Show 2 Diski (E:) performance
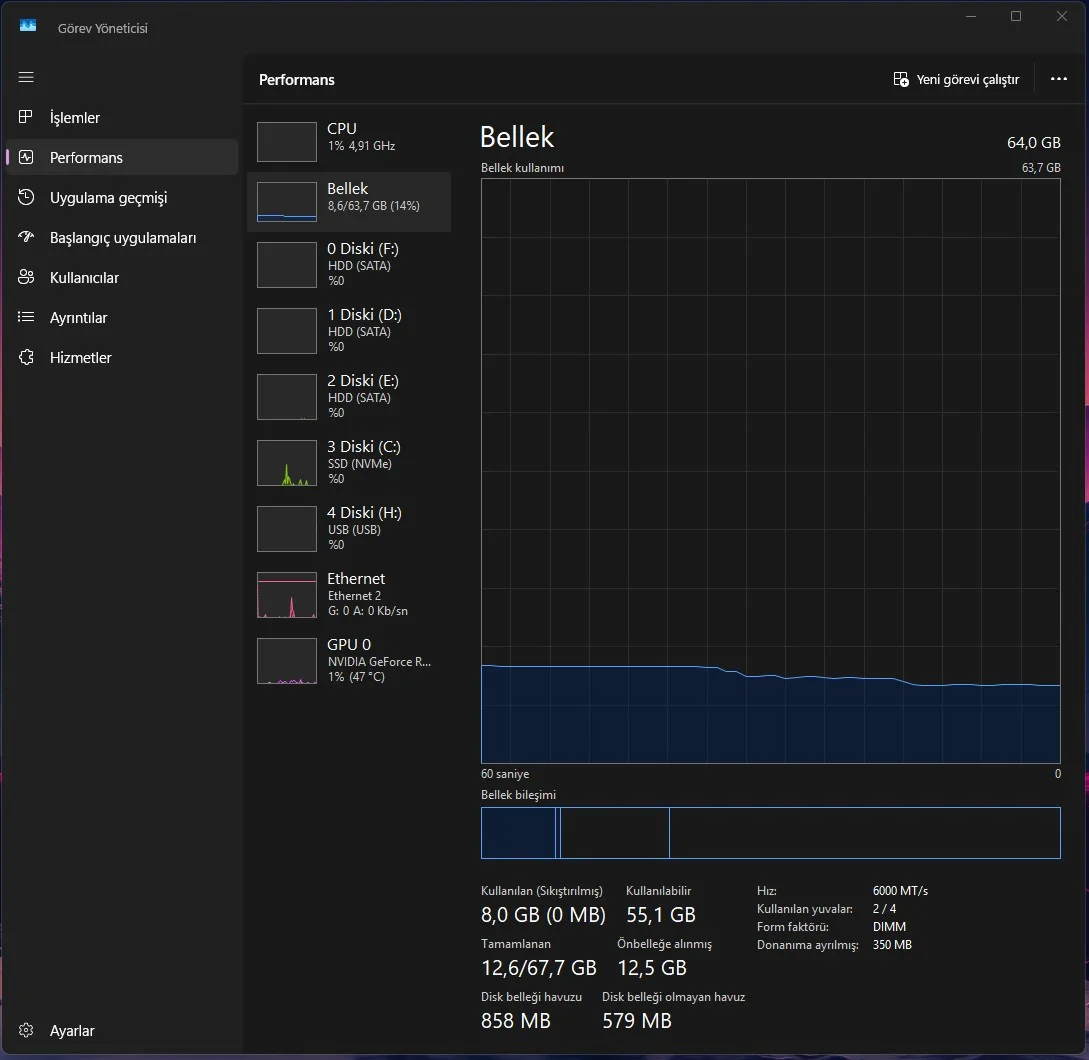1089x1060 pixels. (x=348, y=396)
